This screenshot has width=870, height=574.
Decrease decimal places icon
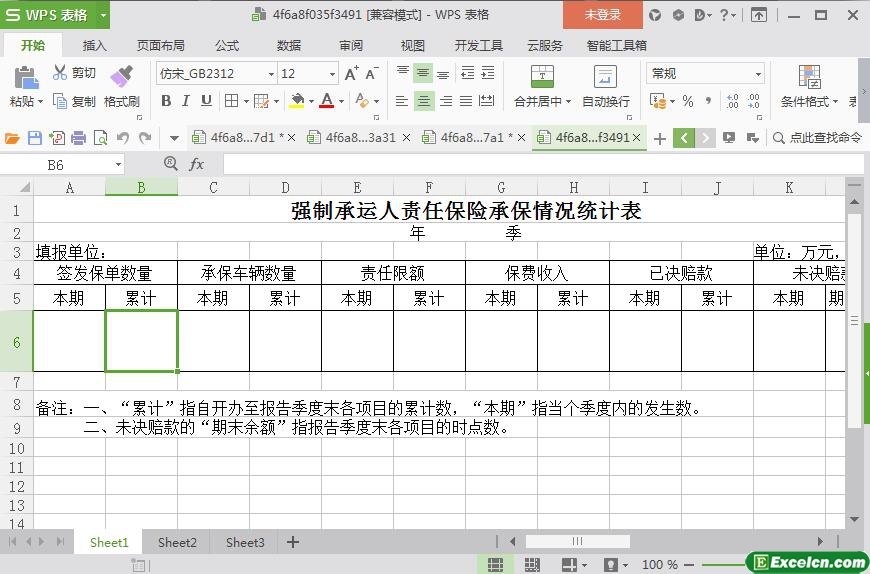(753, 101)
